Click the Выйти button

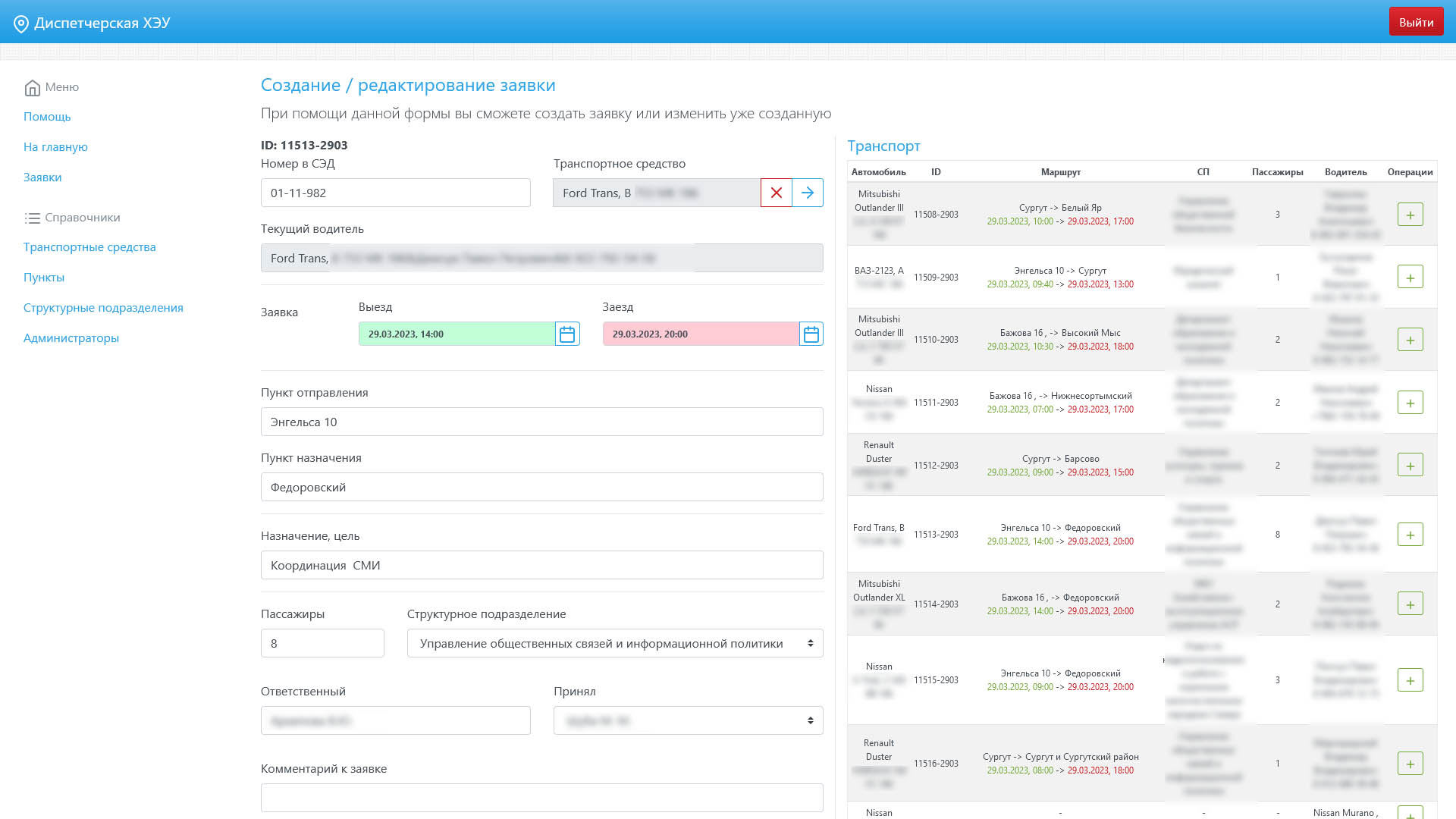point(1415,22)
